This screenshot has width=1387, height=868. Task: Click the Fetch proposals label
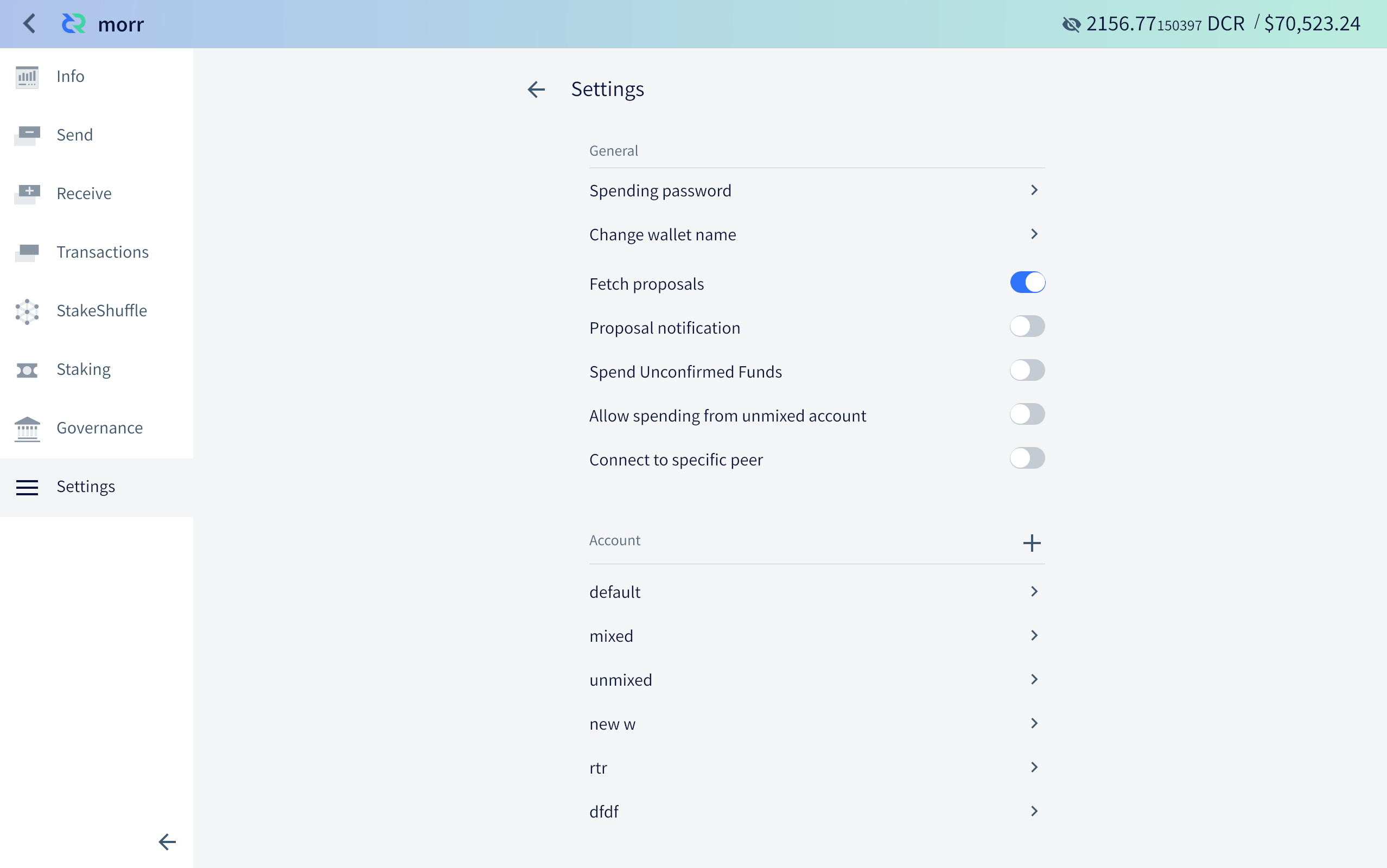[x=646, y=284]
